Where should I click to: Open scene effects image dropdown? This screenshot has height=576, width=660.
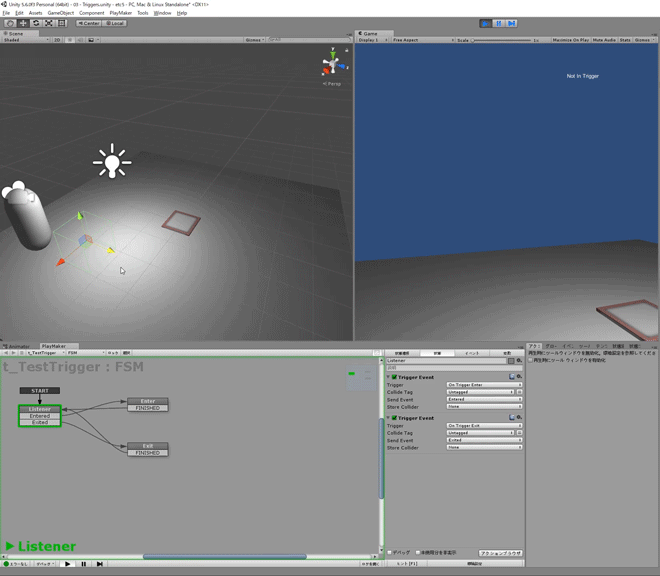click(x=93, y=40)
